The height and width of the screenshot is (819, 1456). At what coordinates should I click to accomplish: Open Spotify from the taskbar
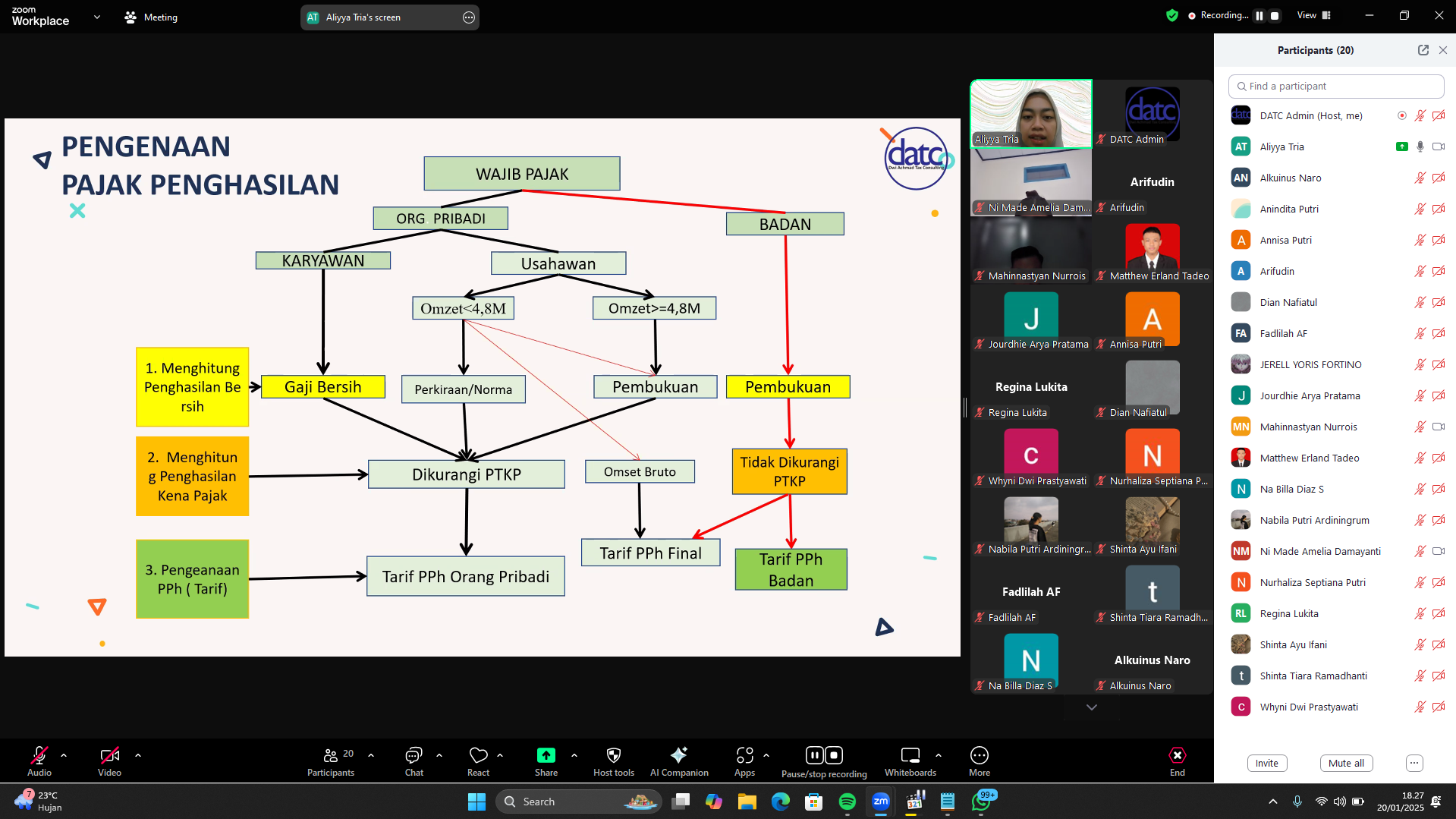[847, 802]
